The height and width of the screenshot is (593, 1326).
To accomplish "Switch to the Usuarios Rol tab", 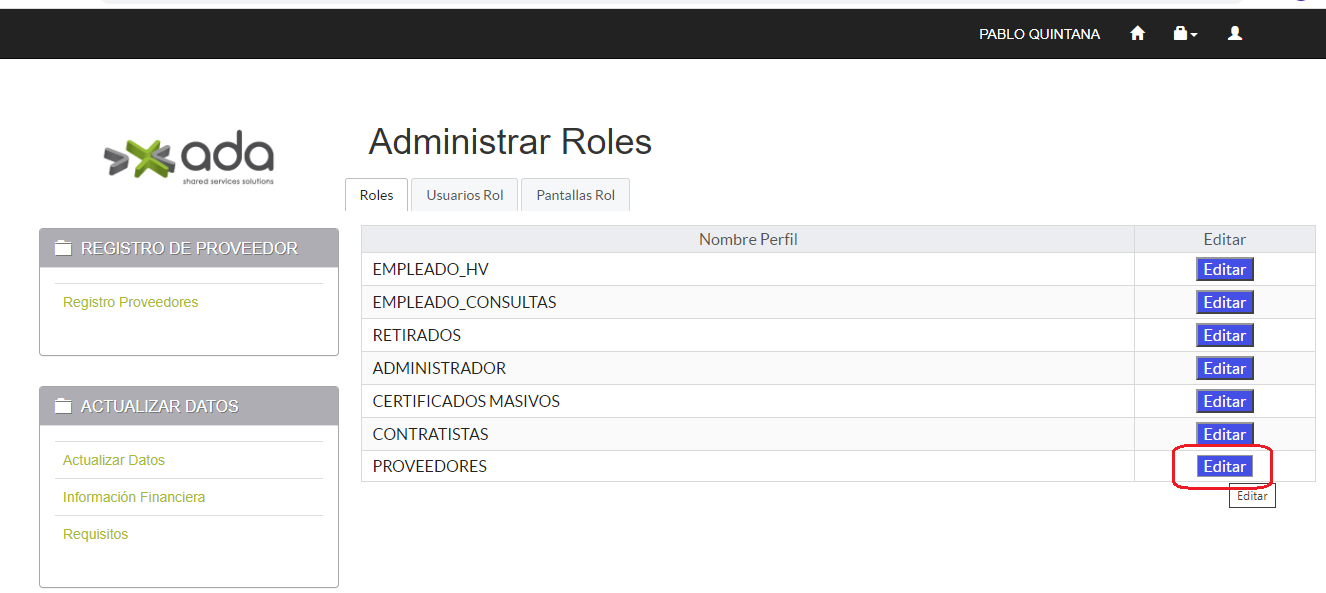I will pos(465,195).
